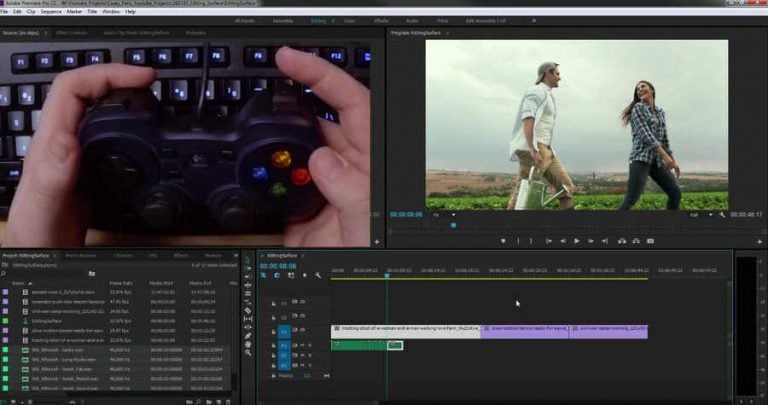This screenshot has width=768, height=405.
Task: Open Program monitor settings wrench
Action: (x=722, y=215)
